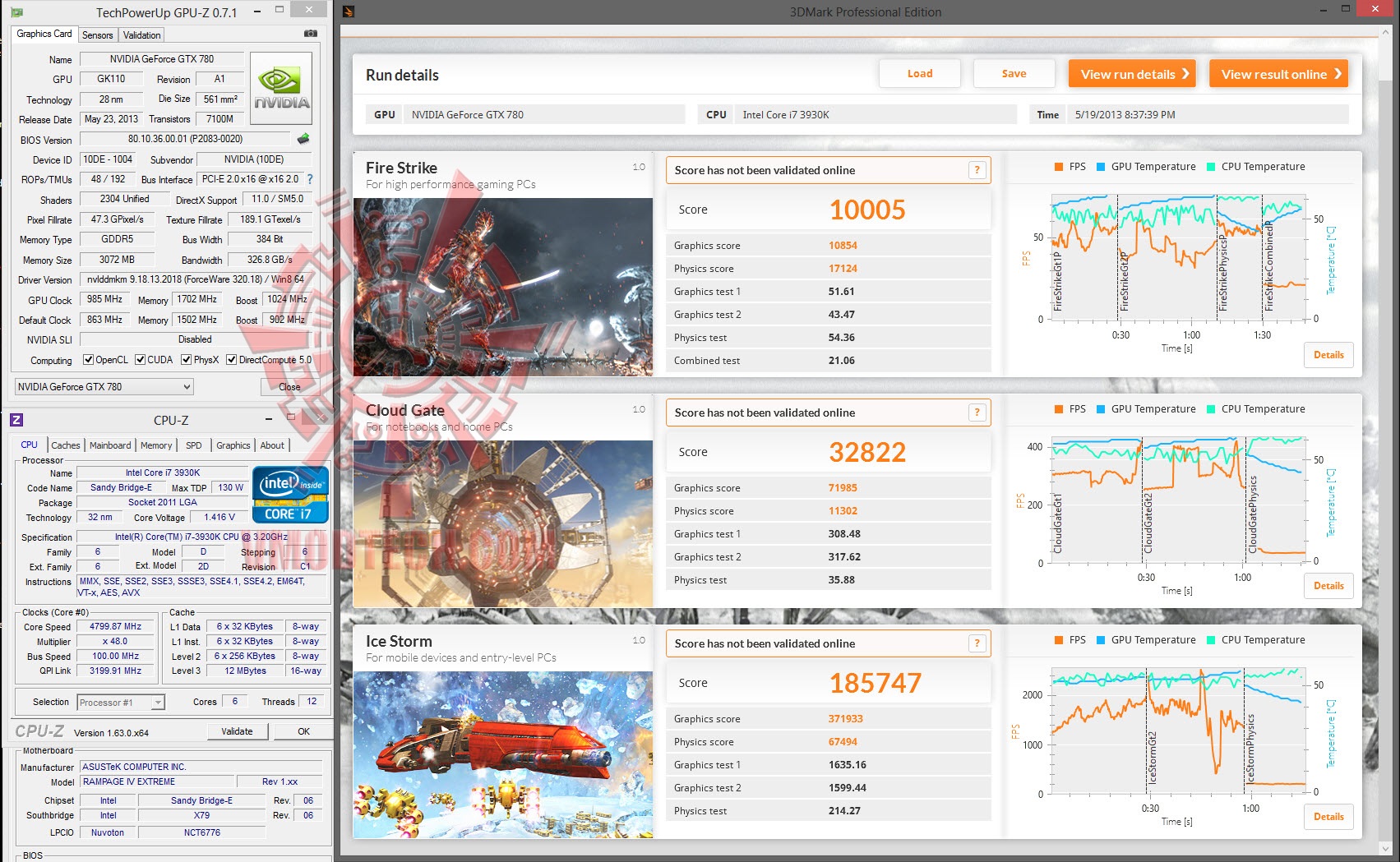
Task: Open Fire Strike chart Details button
Action: [1328, 355]
